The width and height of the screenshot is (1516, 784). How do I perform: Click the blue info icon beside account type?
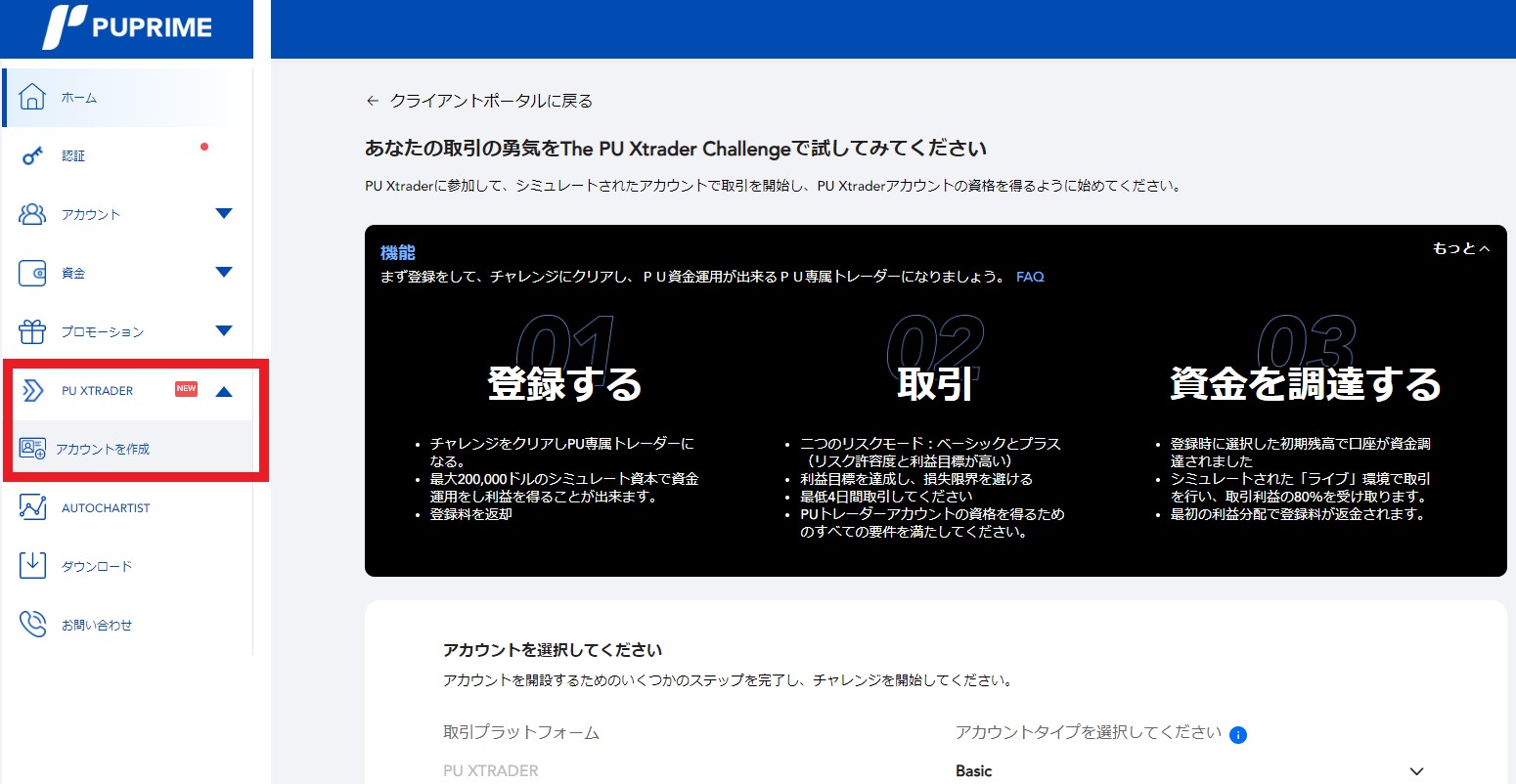coord(1237,734)
